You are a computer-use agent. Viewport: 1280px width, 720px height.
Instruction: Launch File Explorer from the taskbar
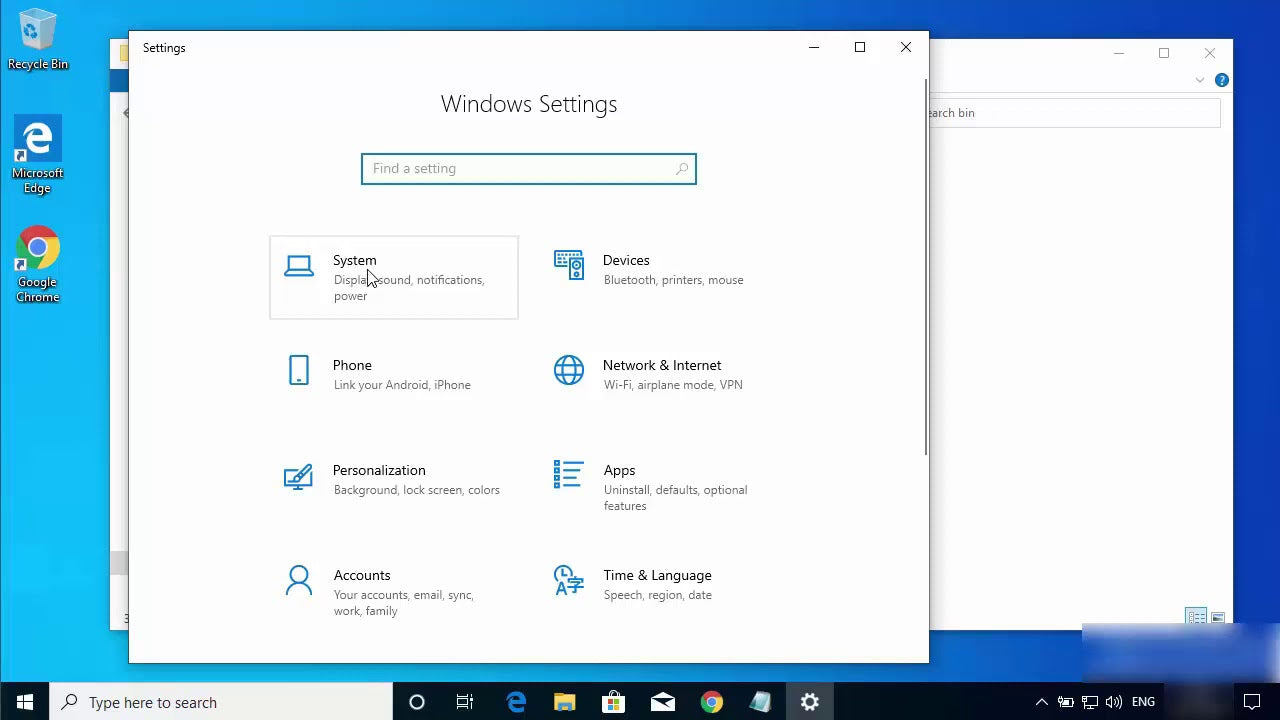tap(565, 702)
